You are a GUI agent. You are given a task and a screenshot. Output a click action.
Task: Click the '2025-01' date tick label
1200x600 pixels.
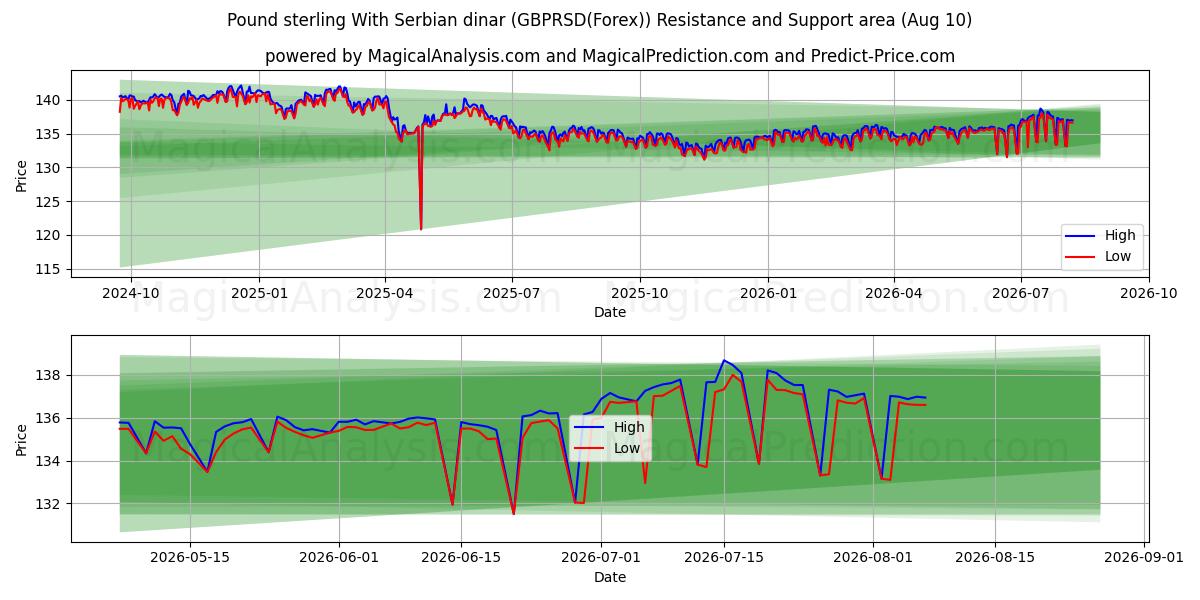tap(259, 294)
